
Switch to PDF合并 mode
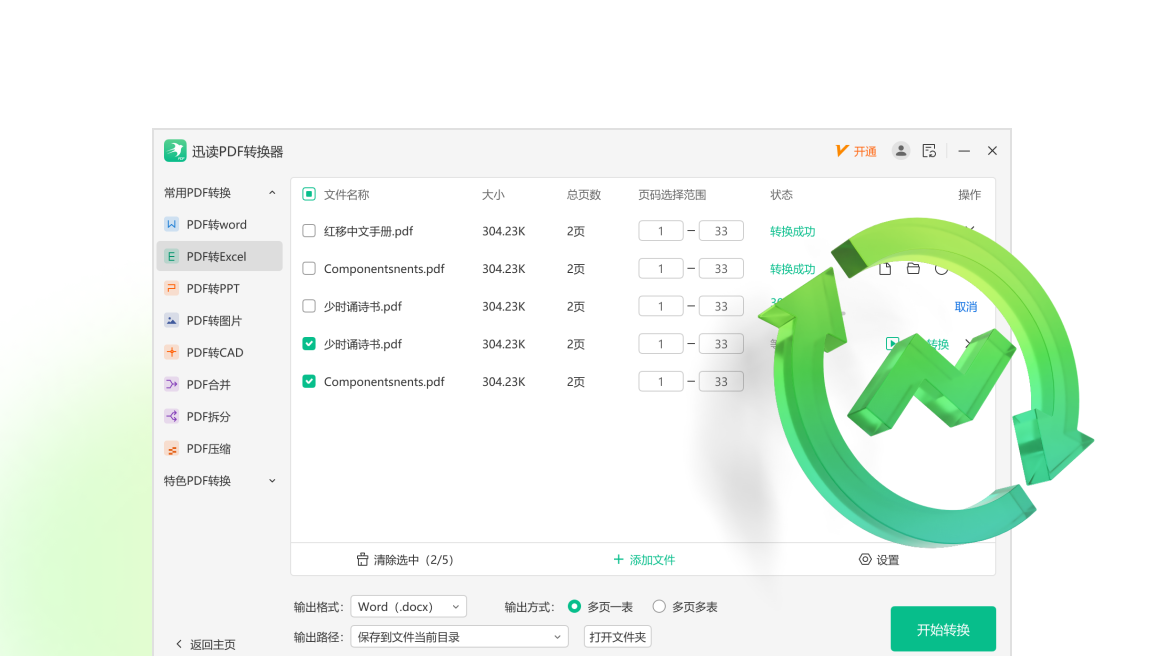[x=220, y=384]
